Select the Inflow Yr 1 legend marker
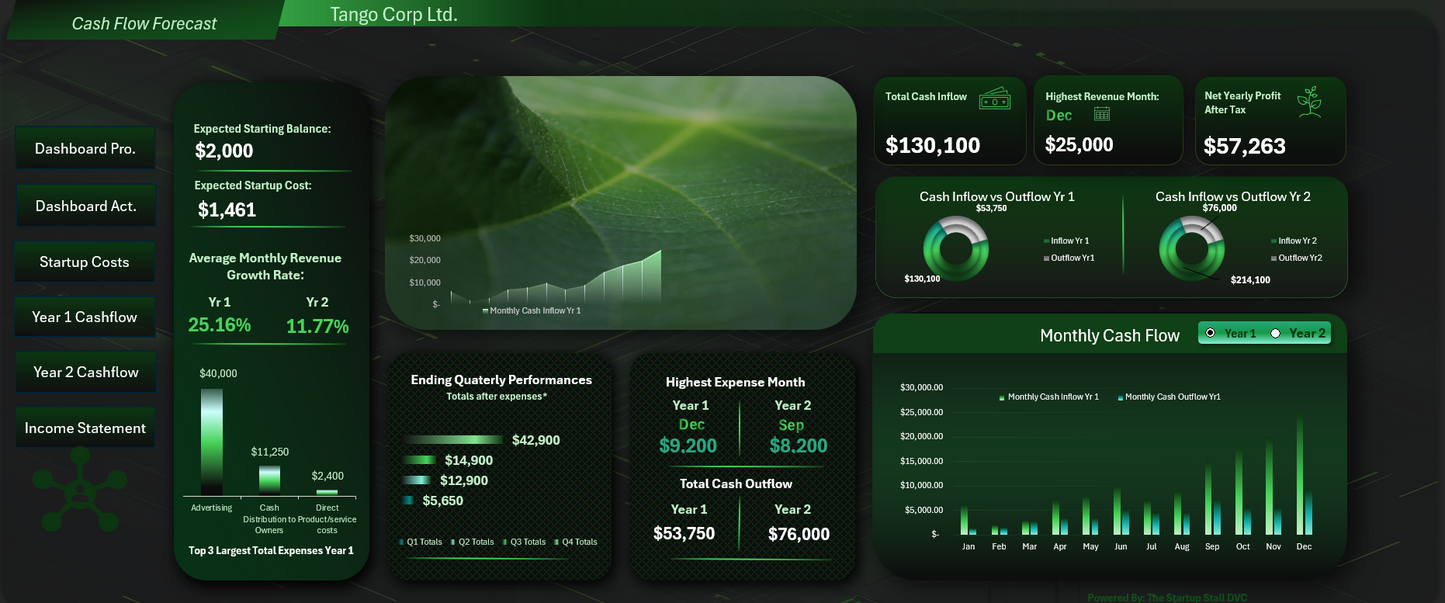The width and height of the screenshot is (1445, 603). 1047,240
